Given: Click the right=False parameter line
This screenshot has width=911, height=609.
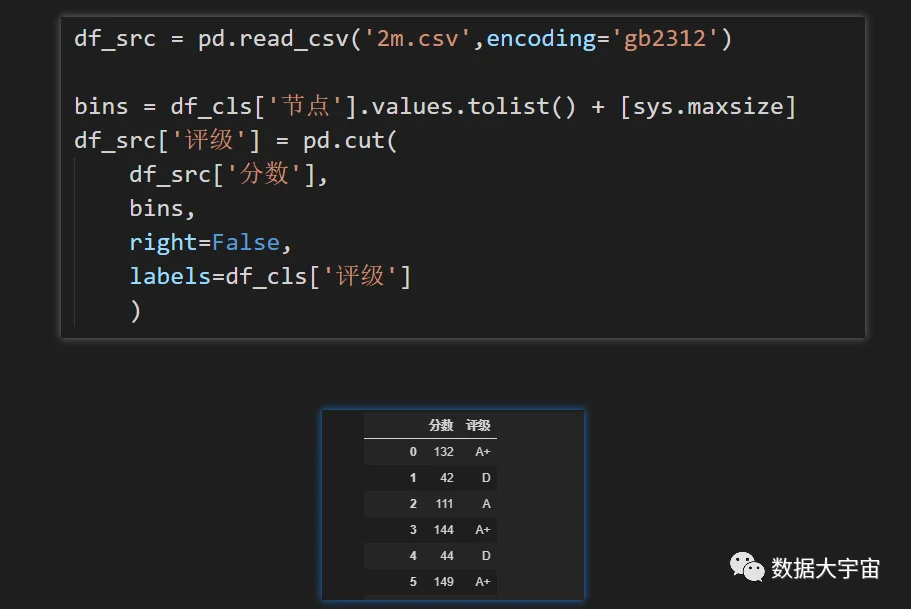Looking at the screenshot, I should (x=210, y=242).
